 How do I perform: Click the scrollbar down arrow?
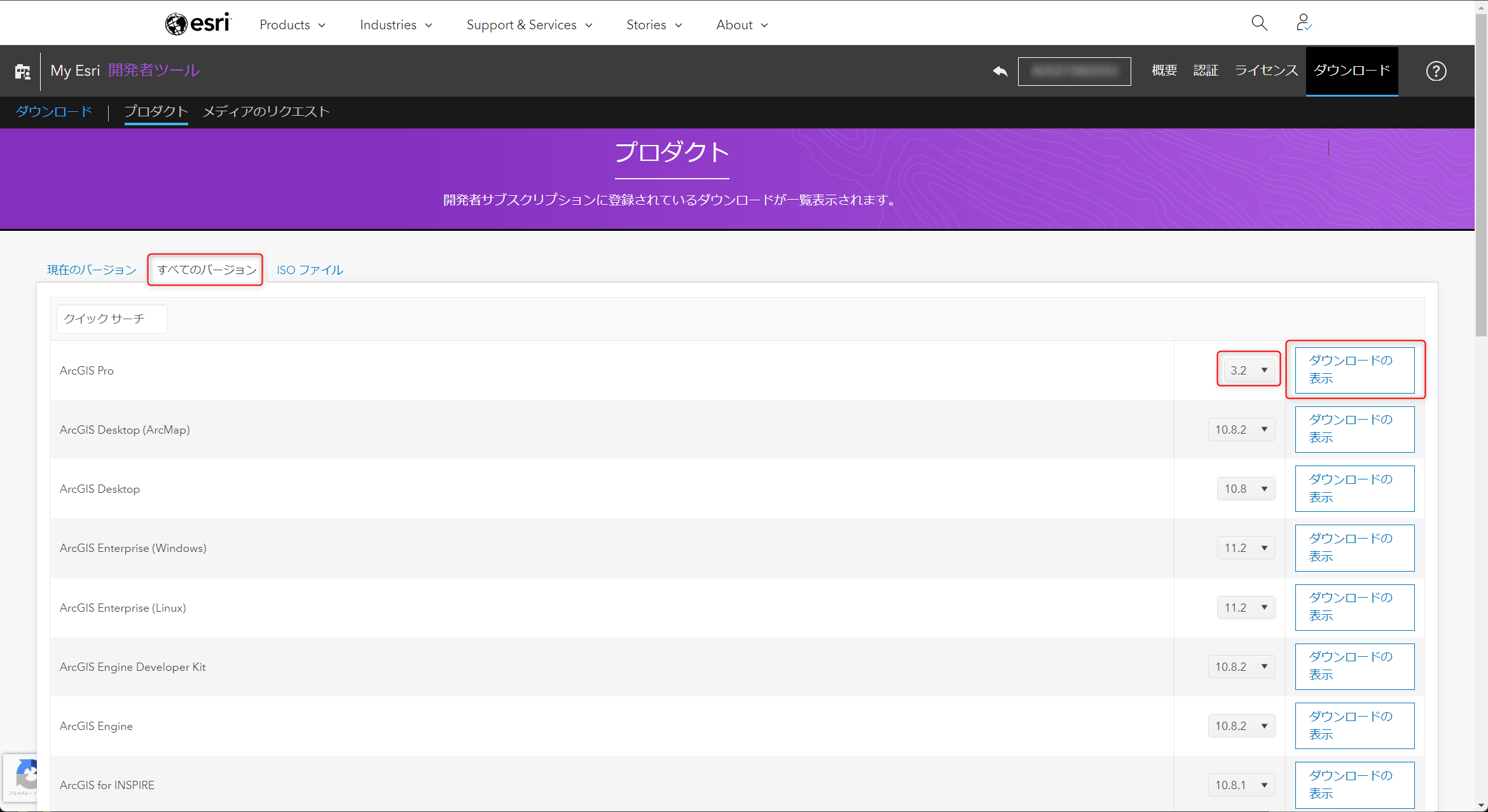(1481, 806)
